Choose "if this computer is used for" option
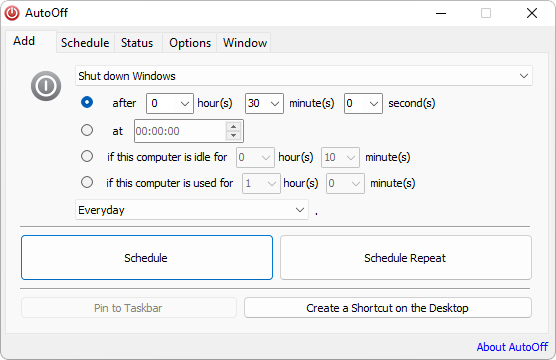Image resolution: width=556 pixels, height=360 pixels. pyautogui.click(x=87, y=182)
